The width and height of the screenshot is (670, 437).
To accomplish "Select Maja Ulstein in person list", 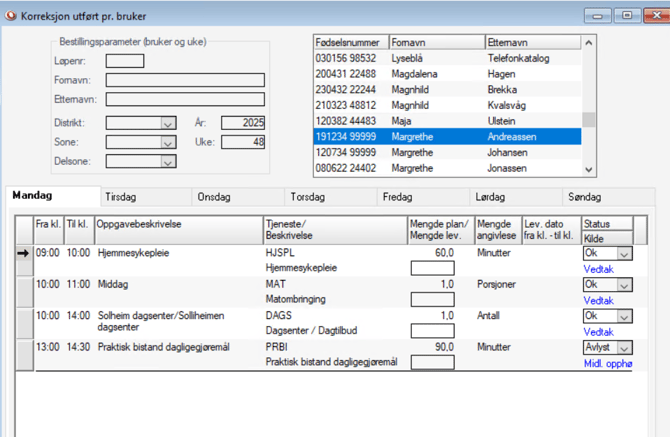I will pyautogui.click(x=447, y=120).
